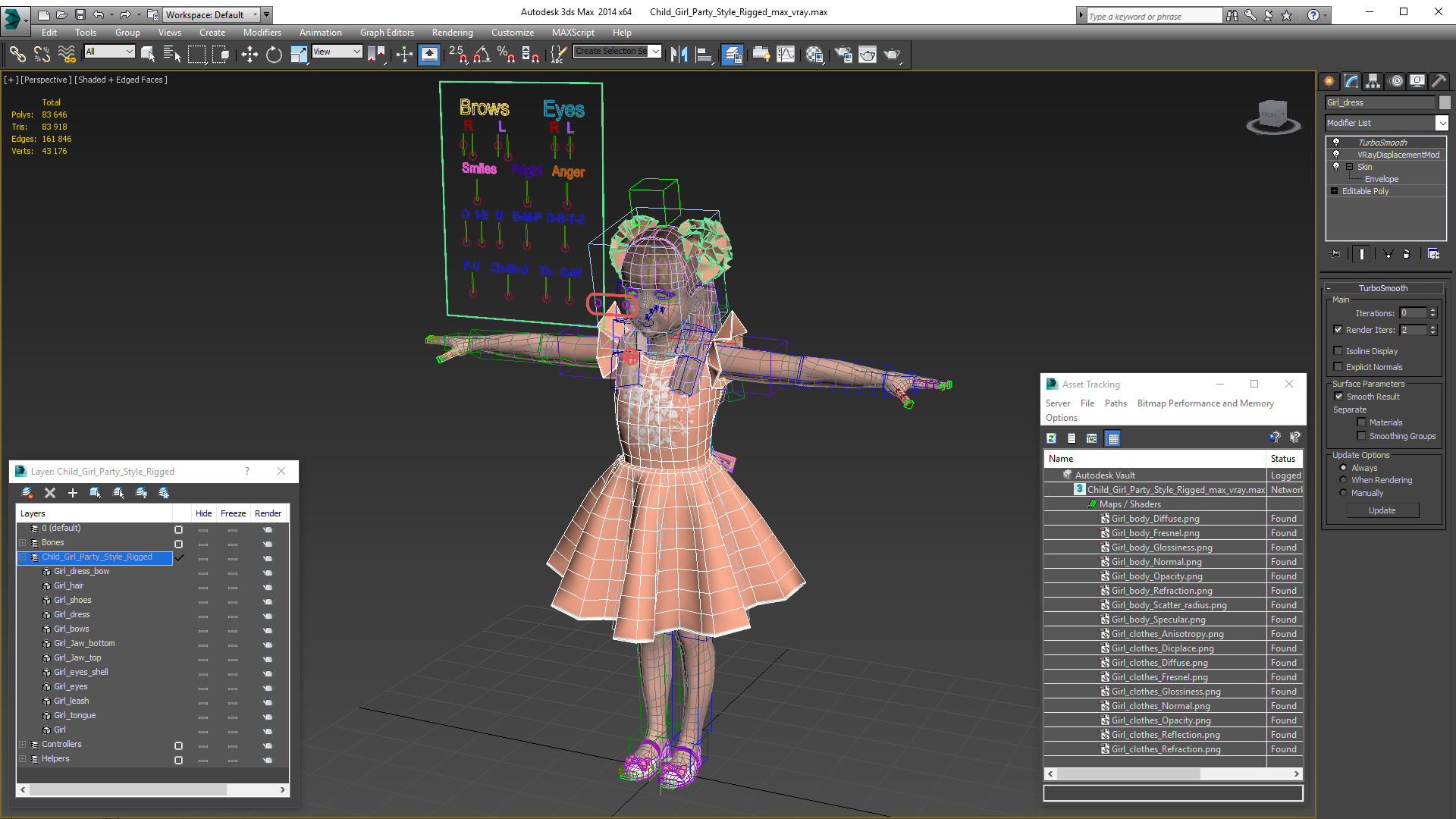Viewport: 1456px width, 819px height.
Task: Click Add selection to layer plus icon
Action: tap(73, 493)
